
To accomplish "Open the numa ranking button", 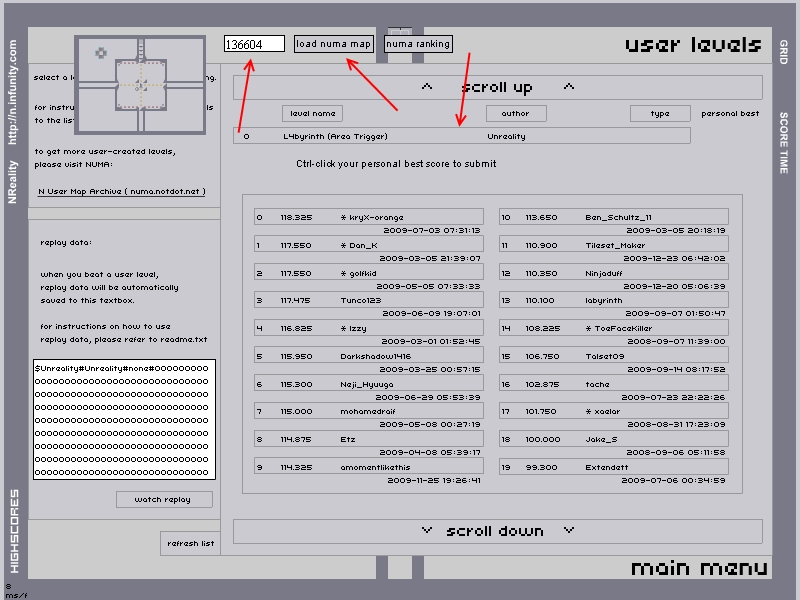I will pos(418,44).
